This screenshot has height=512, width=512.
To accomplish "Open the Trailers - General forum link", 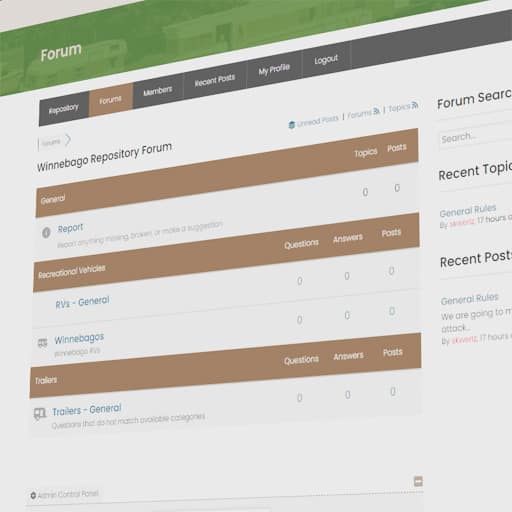I will pos(87,410).
